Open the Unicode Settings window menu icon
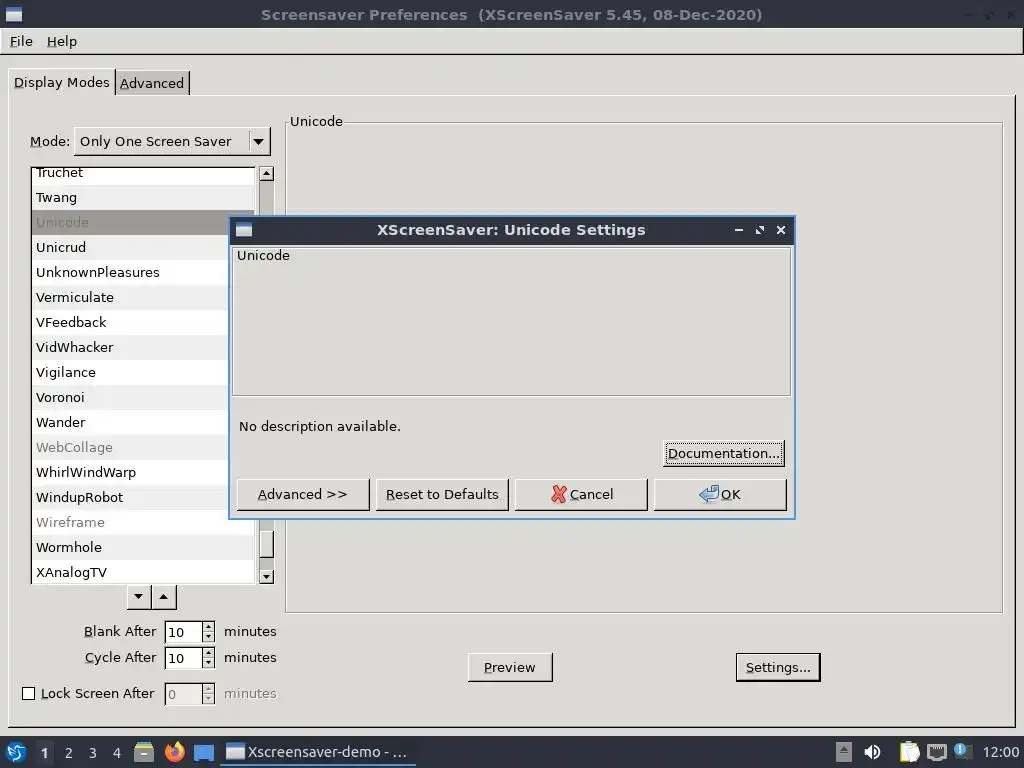The image size is (1024, 768). [x=244, y=230]
